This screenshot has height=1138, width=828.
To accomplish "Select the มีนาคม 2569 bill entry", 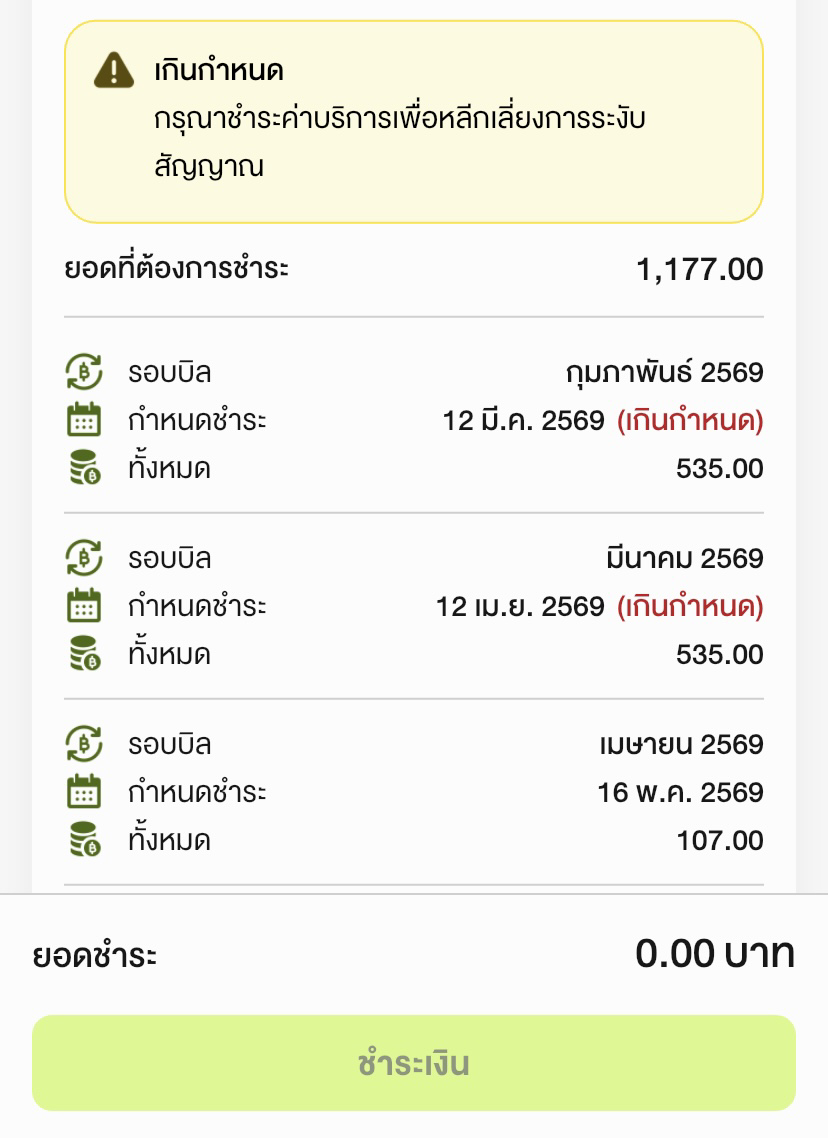I will [414, 605].
